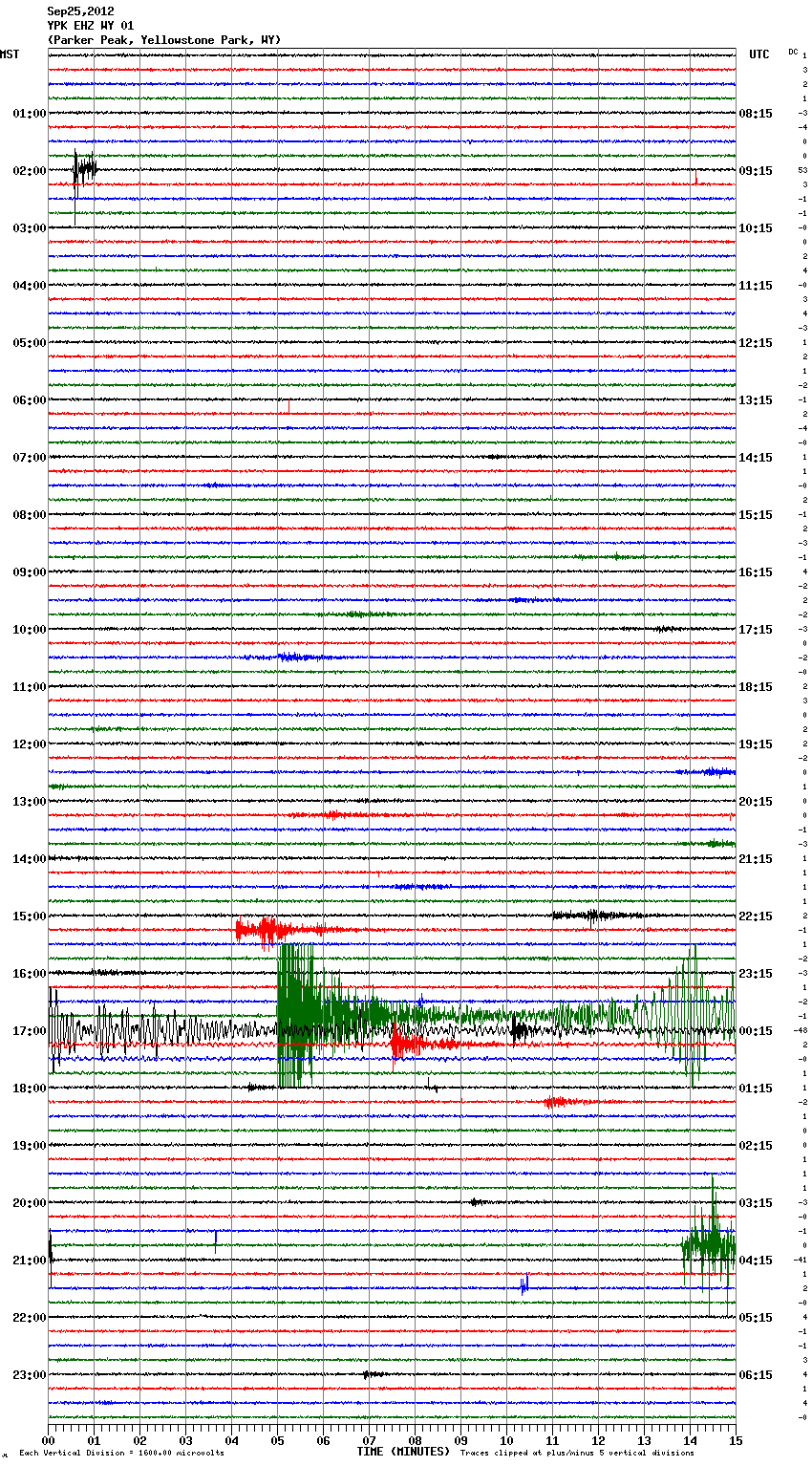Select the station code YPK EHZ WY 01

[x=91, y=26]
